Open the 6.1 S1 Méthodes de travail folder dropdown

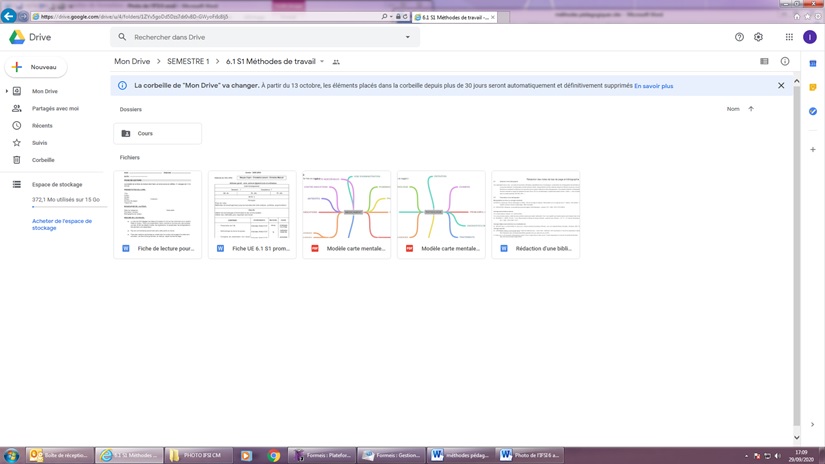tap(322, 62)
